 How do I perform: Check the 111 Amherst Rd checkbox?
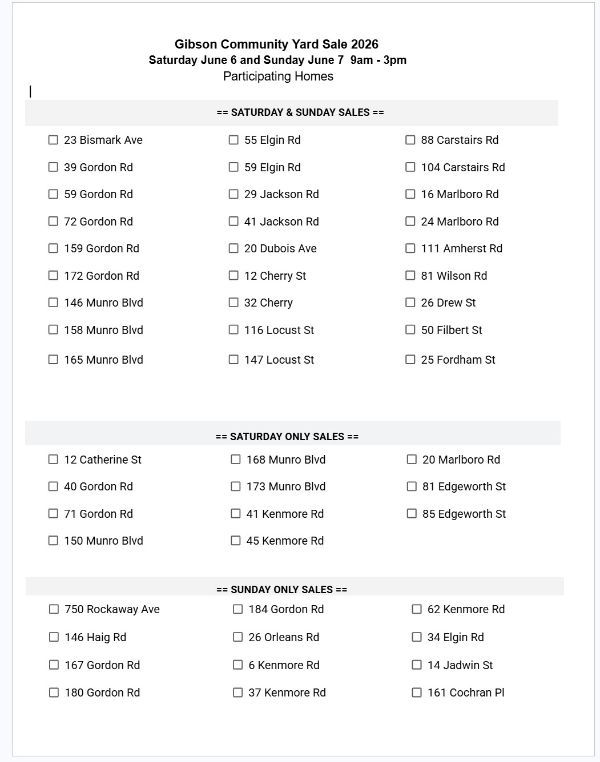pos(410,248)
